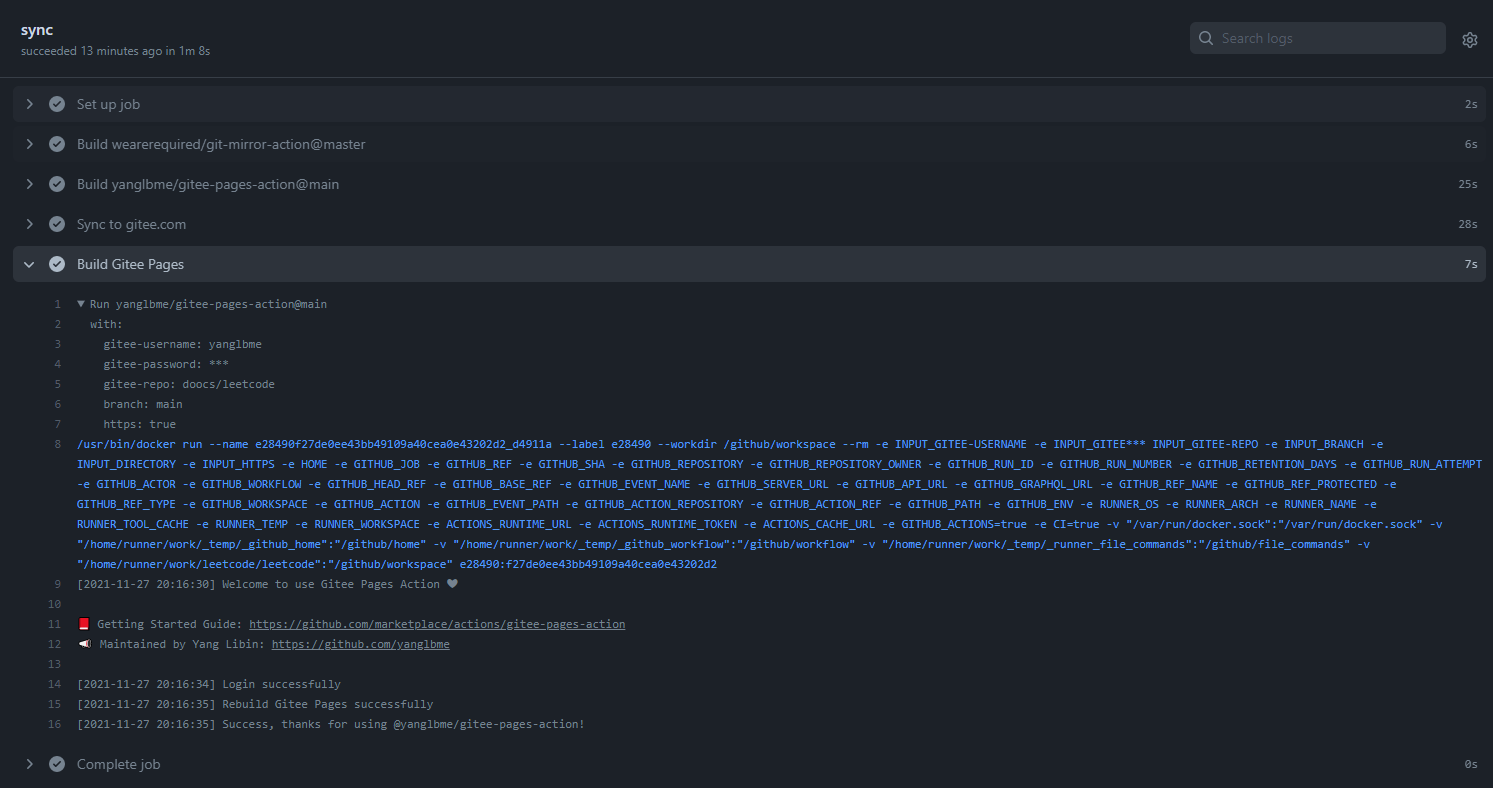Collapse the Build Gitee Pages step
The width and height of the screenshot is (1493, 788).
coord(30,264)
